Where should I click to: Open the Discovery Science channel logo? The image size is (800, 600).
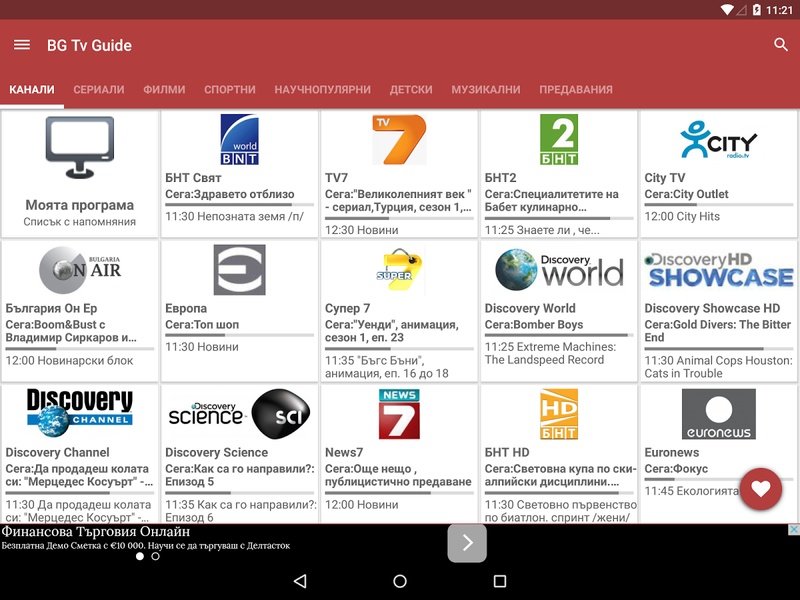click(239, 414)
